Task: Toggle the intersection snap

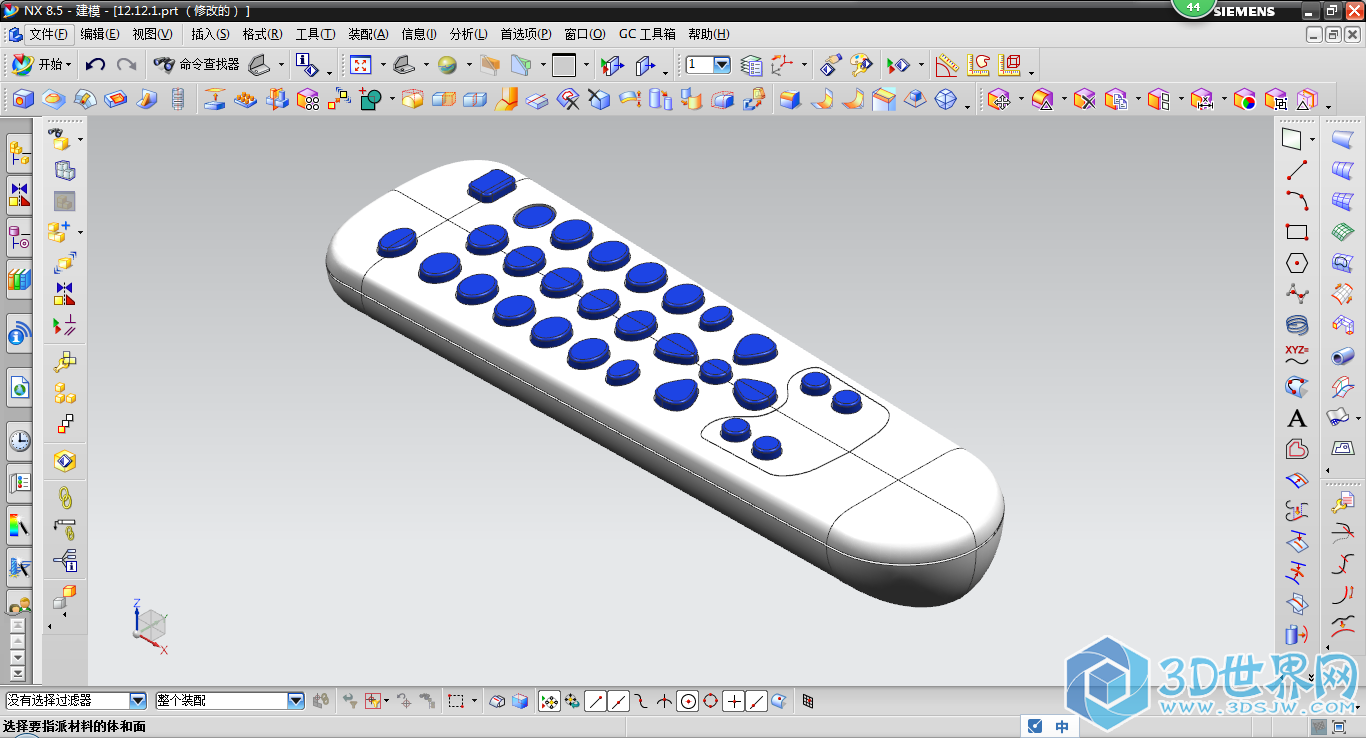Action: (665, 701)
